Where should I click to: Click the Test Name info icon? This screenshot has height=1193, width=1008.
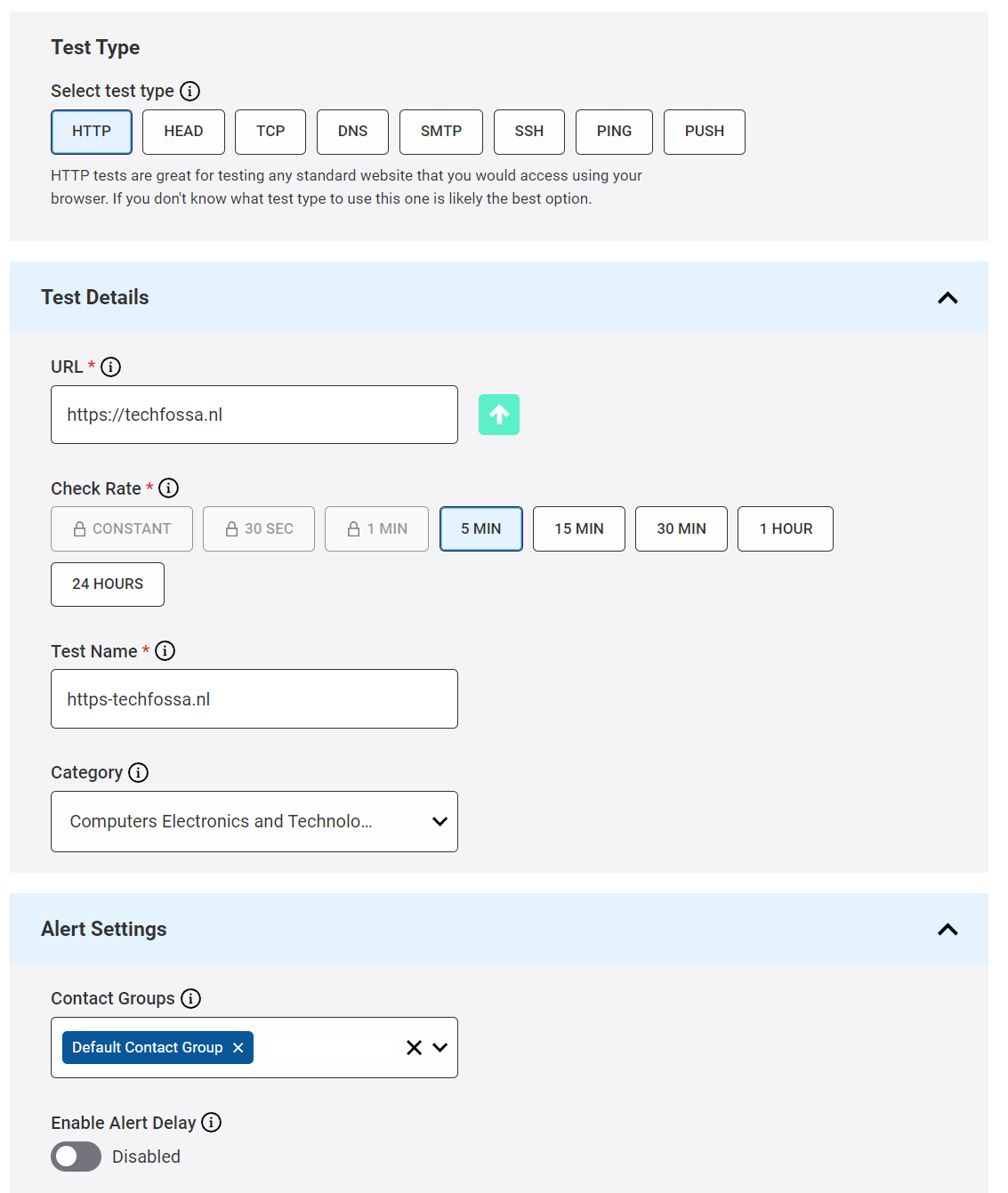click(165, 651)
